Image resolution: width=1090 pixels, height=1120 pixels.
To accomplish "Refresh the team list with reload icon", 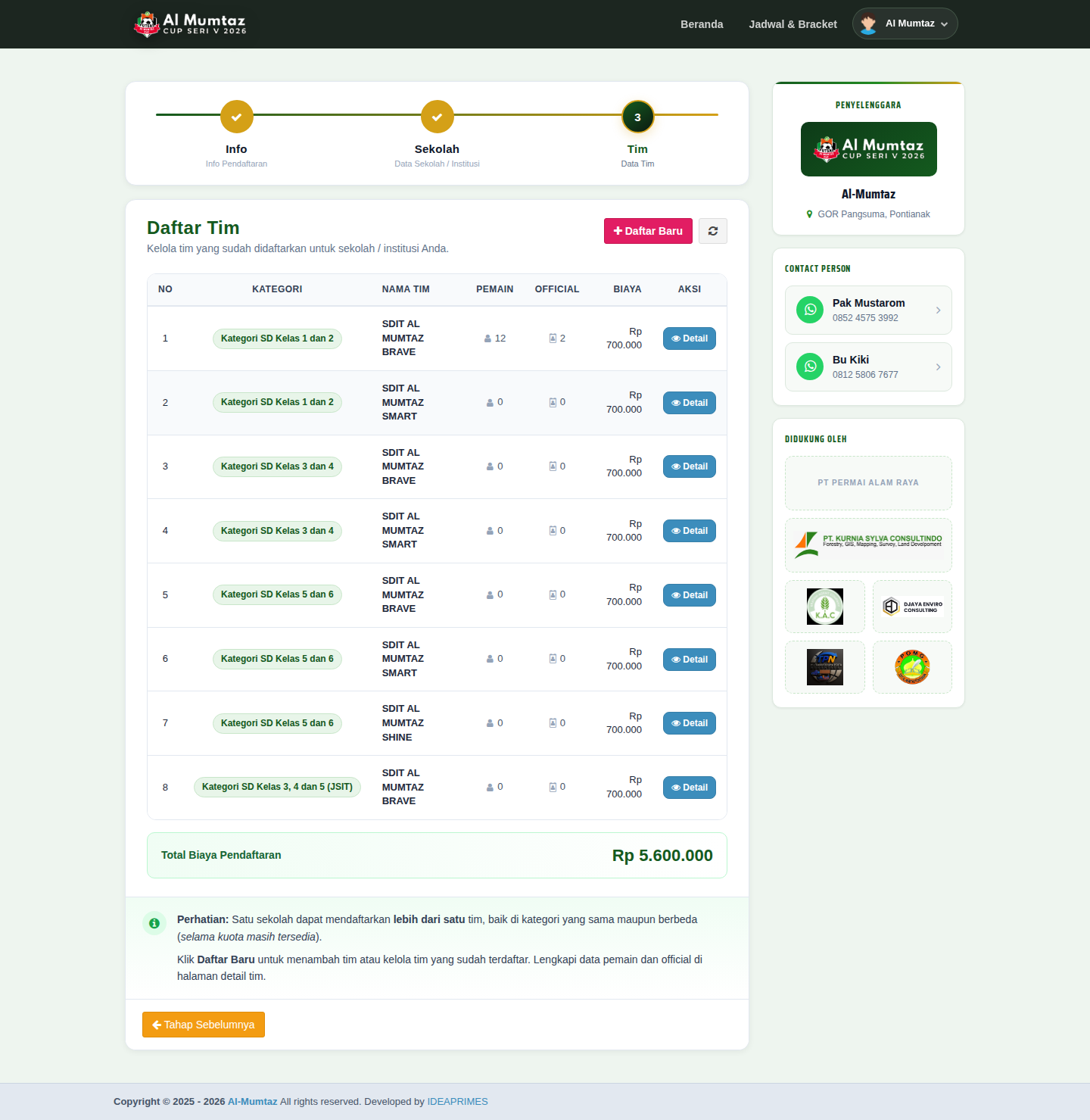I will coord(712,231).
